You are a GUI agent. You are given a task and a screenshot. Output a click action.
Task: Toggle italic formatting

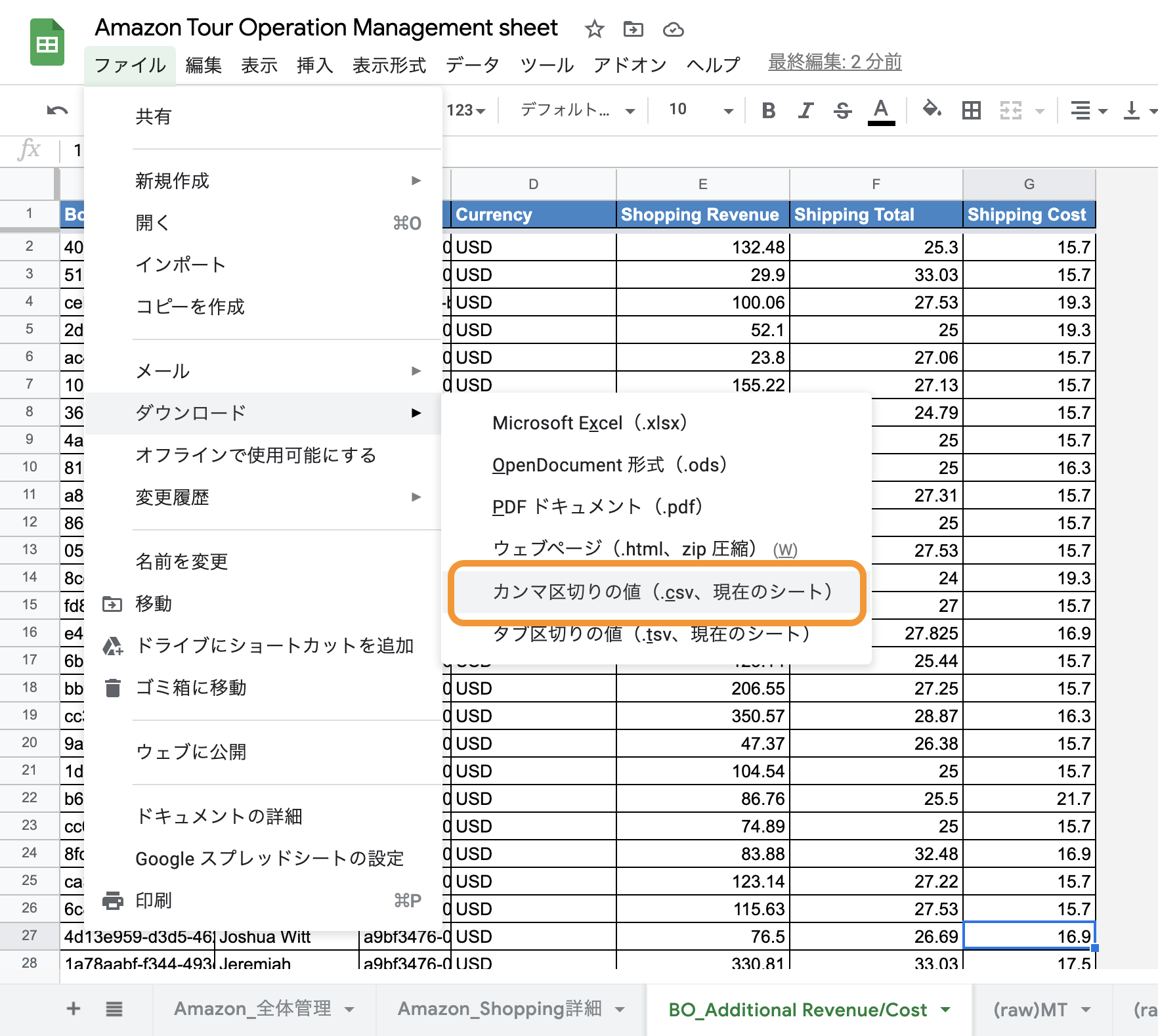[805, 110]
